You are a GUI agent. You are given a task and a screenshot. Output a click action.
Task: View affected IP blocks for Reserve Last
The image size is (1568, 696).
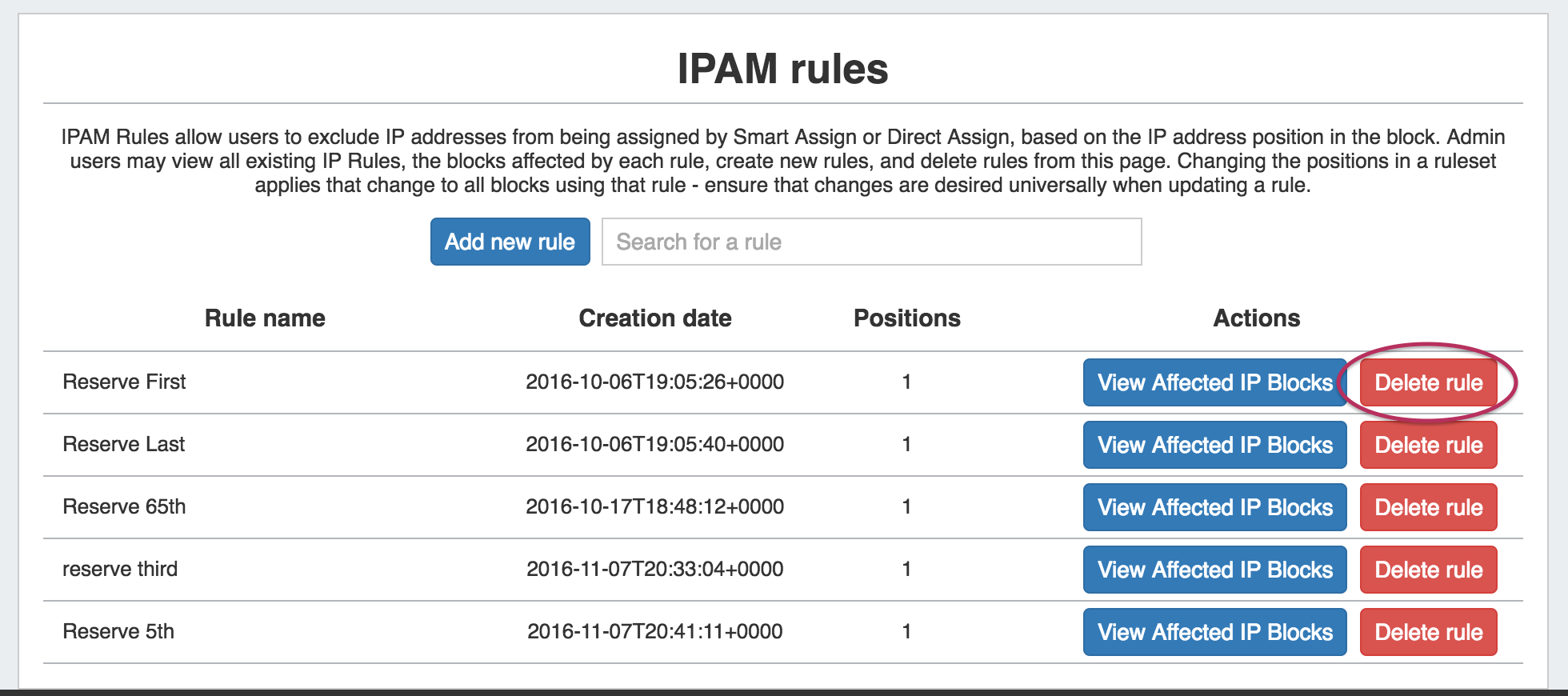(1214, 445)
